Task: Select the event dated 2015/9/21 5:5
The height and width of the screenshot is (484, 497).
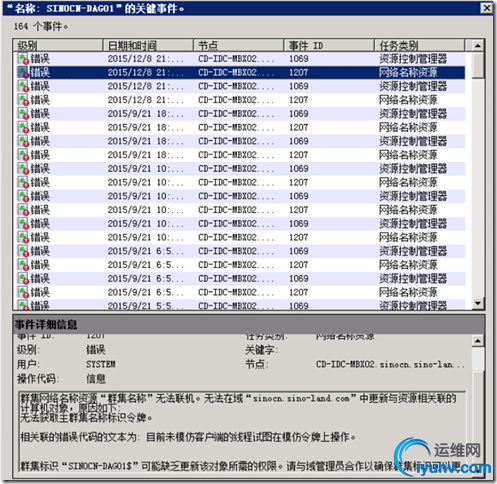Action: [x=239, y=305]
